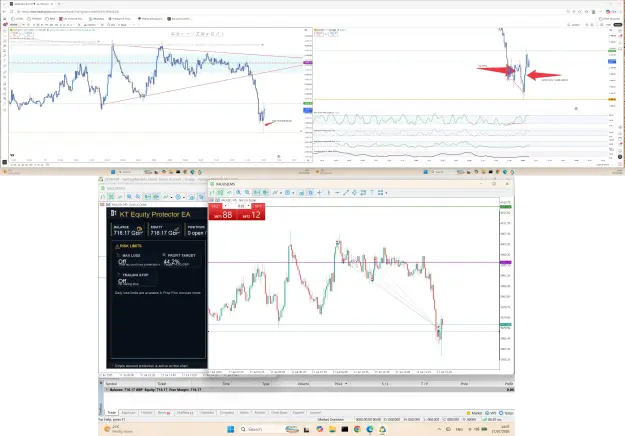This screenshot has width=625, height=436.
Task: Click the BUY one-click trading button
Action: click(x=251, y=214)
